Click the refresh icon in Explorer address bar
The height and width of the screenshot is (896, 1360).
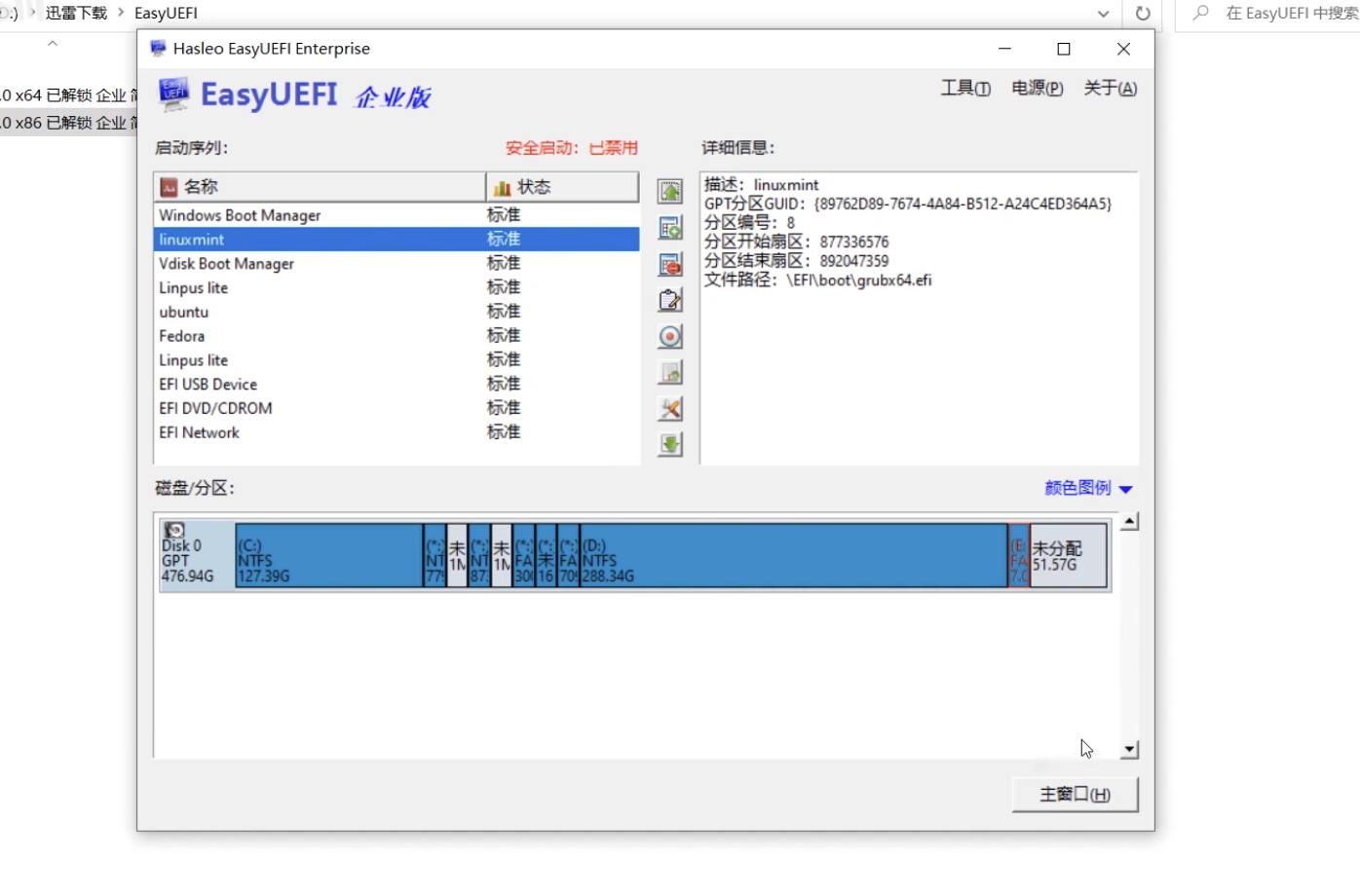tap(1143, 14)
